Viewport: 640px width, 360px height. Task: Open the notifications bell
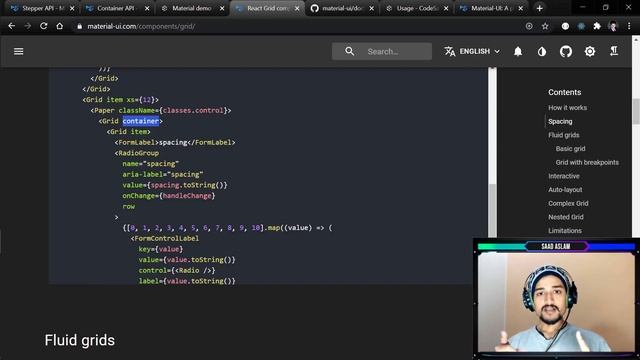pyautogui.click(x=518, y=51)
